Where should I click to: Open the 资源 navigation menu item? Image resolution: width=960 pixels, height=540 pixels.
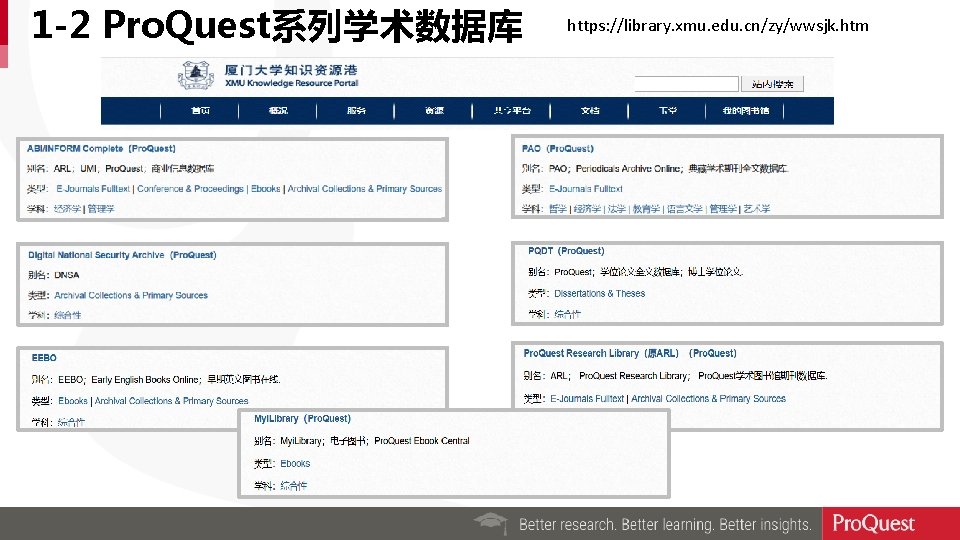[x=434, y=111]
